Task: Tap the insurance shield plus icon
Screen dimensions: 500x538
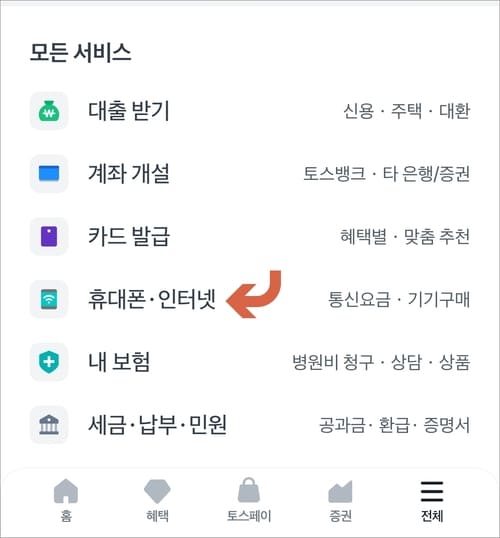Action: click(x=49, y=362)
